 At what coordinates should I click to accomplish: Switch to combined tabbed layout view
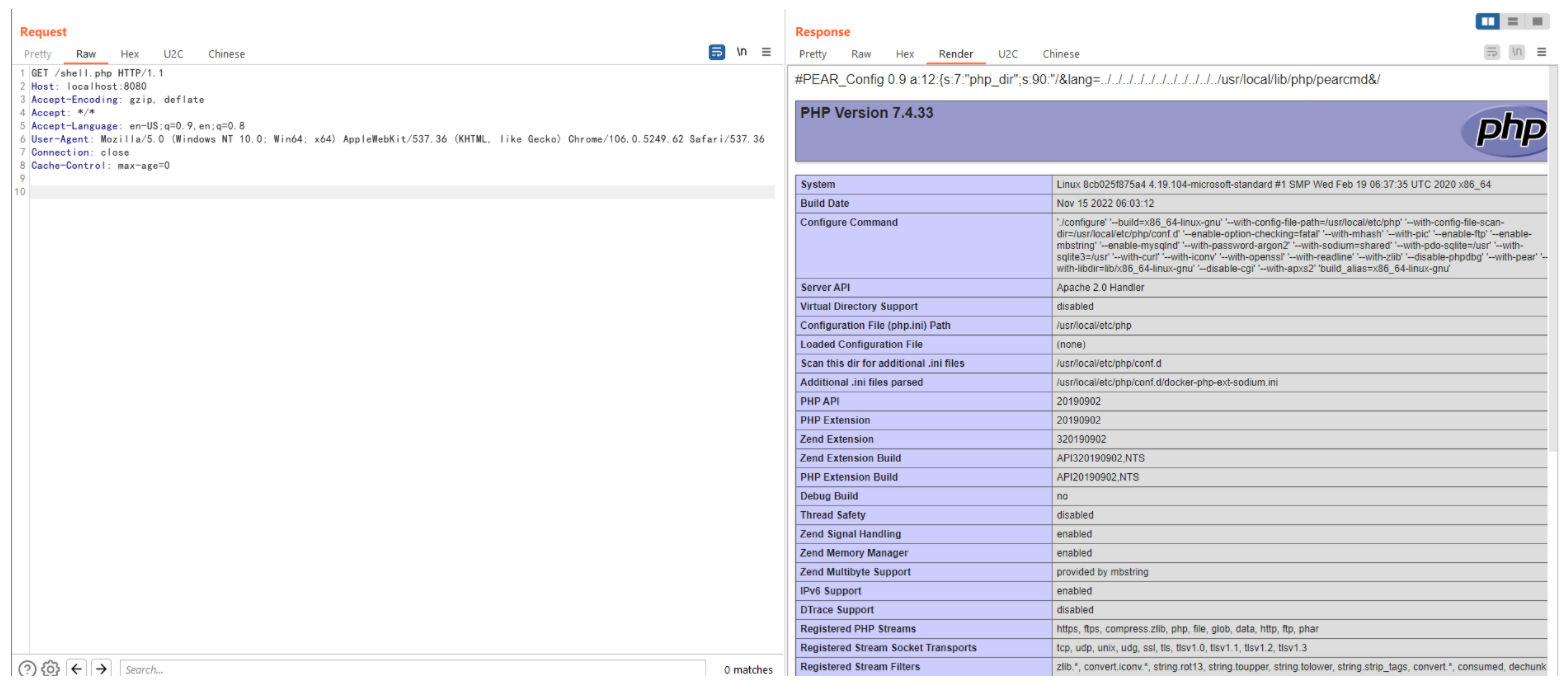pyautogui.click(x=1537, y=21)
